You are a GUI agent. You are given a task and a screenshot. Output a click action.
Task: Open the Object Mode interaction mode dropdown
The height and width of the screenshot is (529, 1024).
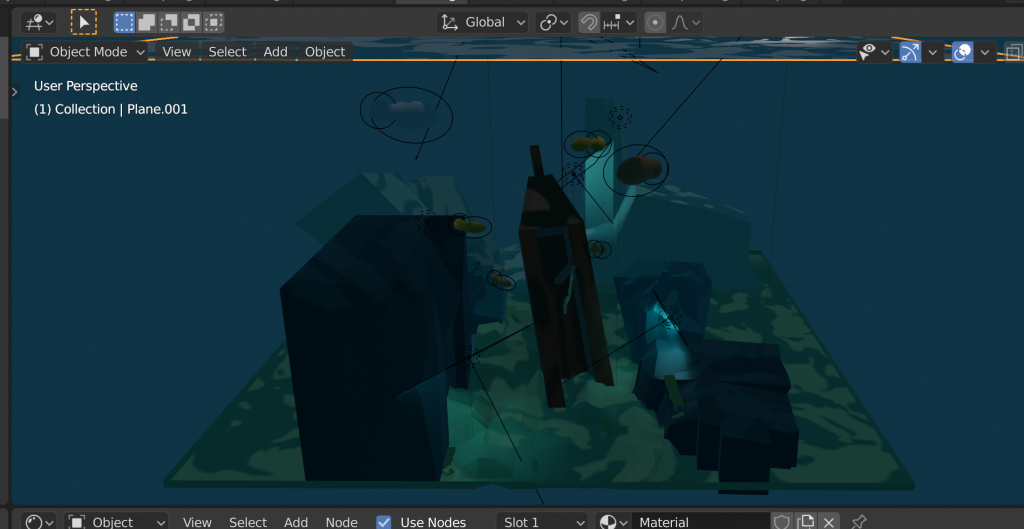pyautogui.click(x=86, y=52)
